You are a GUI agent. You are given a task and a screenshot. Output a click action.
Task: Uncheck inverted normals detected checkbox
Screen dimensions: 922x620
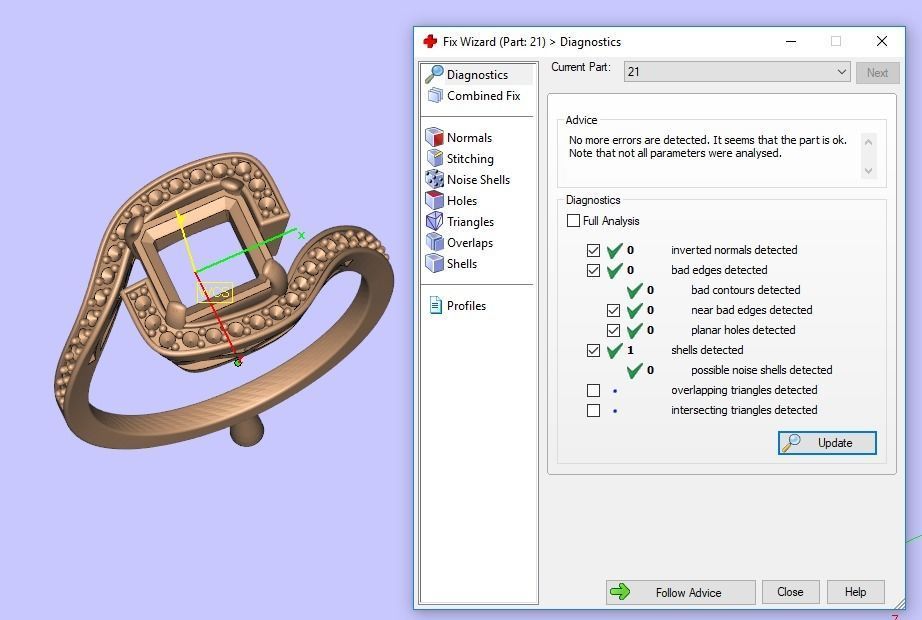click(593, 251)
